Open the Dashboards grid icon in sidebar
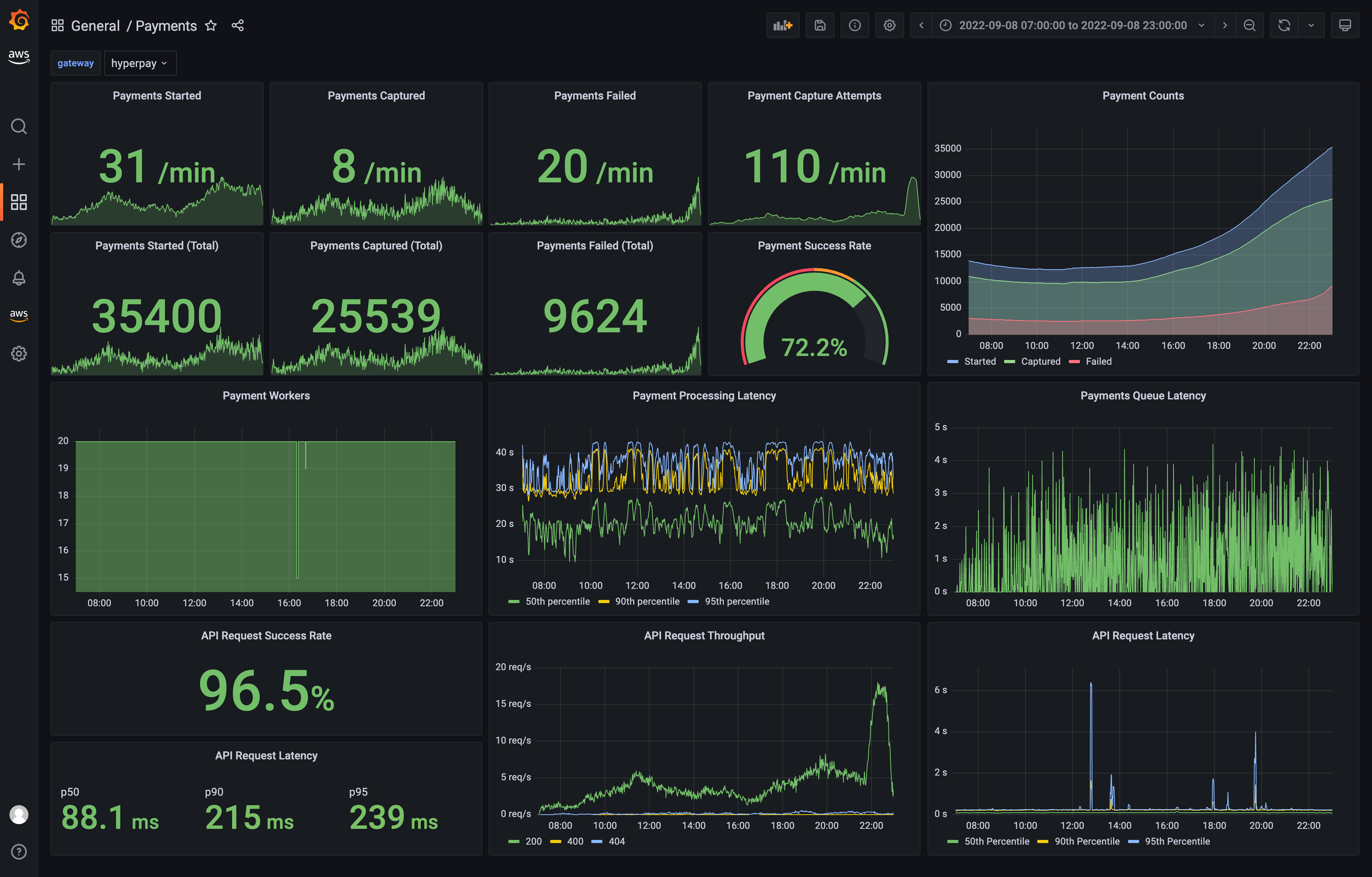 tap(19, 202)
